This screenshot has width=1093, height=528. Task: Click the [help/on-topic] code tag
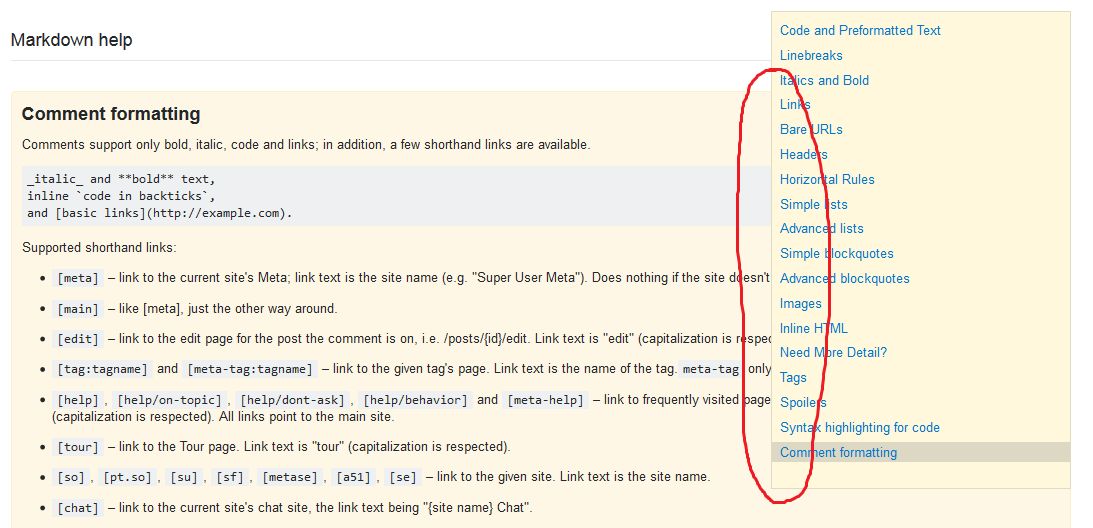[171, 400]
